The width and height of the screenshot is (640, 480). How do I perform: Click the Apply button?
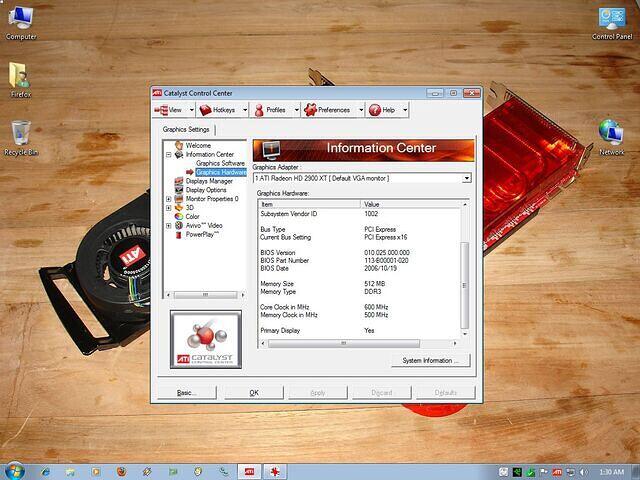(318, 393)
